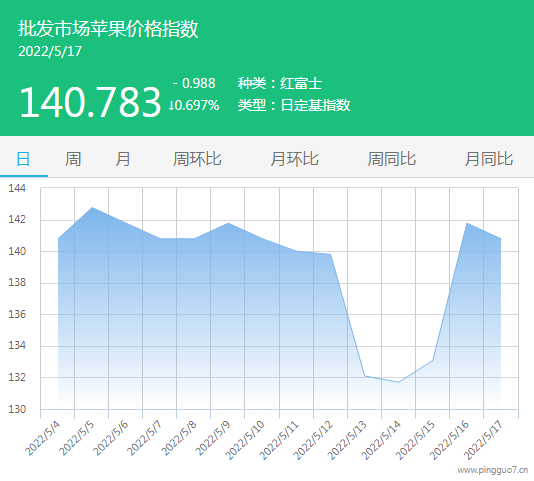
Task: Click the 批发市场苹果价格指数 title
Action: pyautogui.click(x=108, y=29)
